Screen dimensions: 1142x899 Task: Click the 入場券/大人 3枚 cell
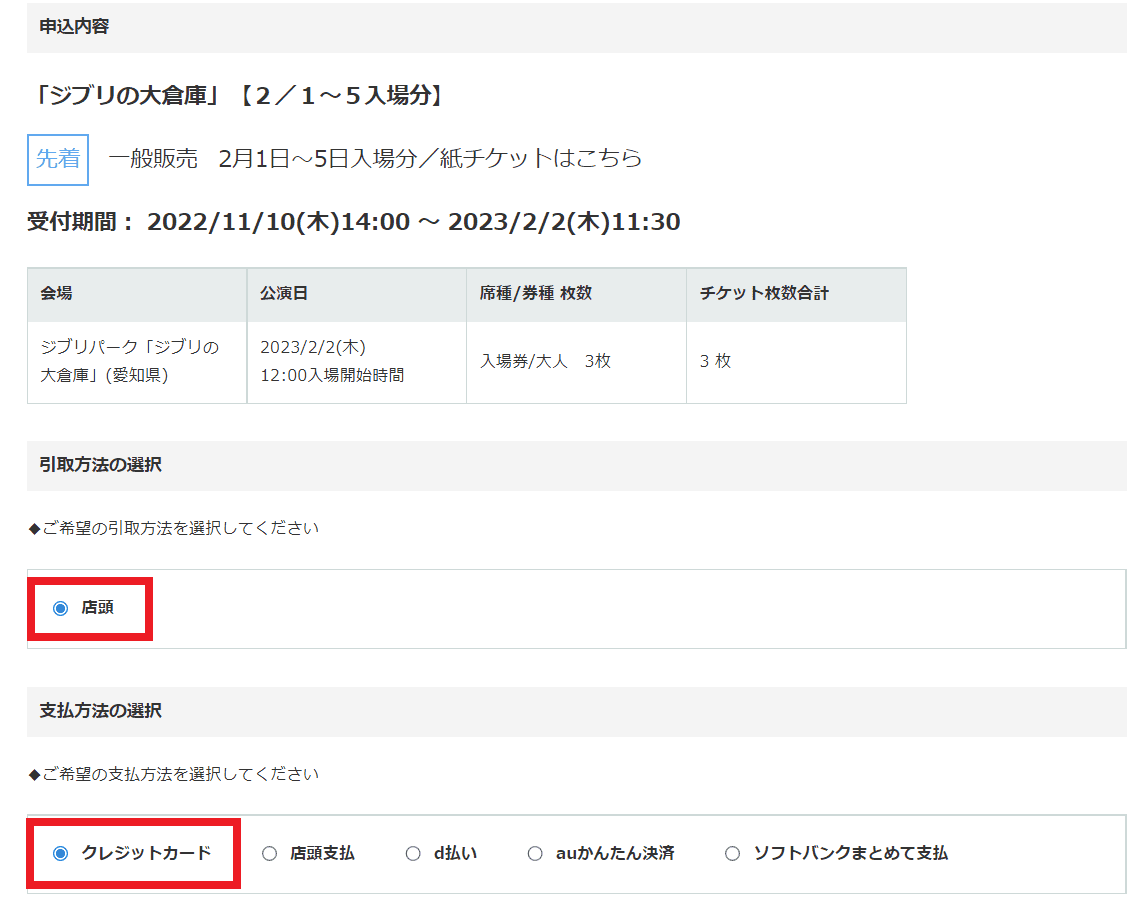tap(545, 361)
